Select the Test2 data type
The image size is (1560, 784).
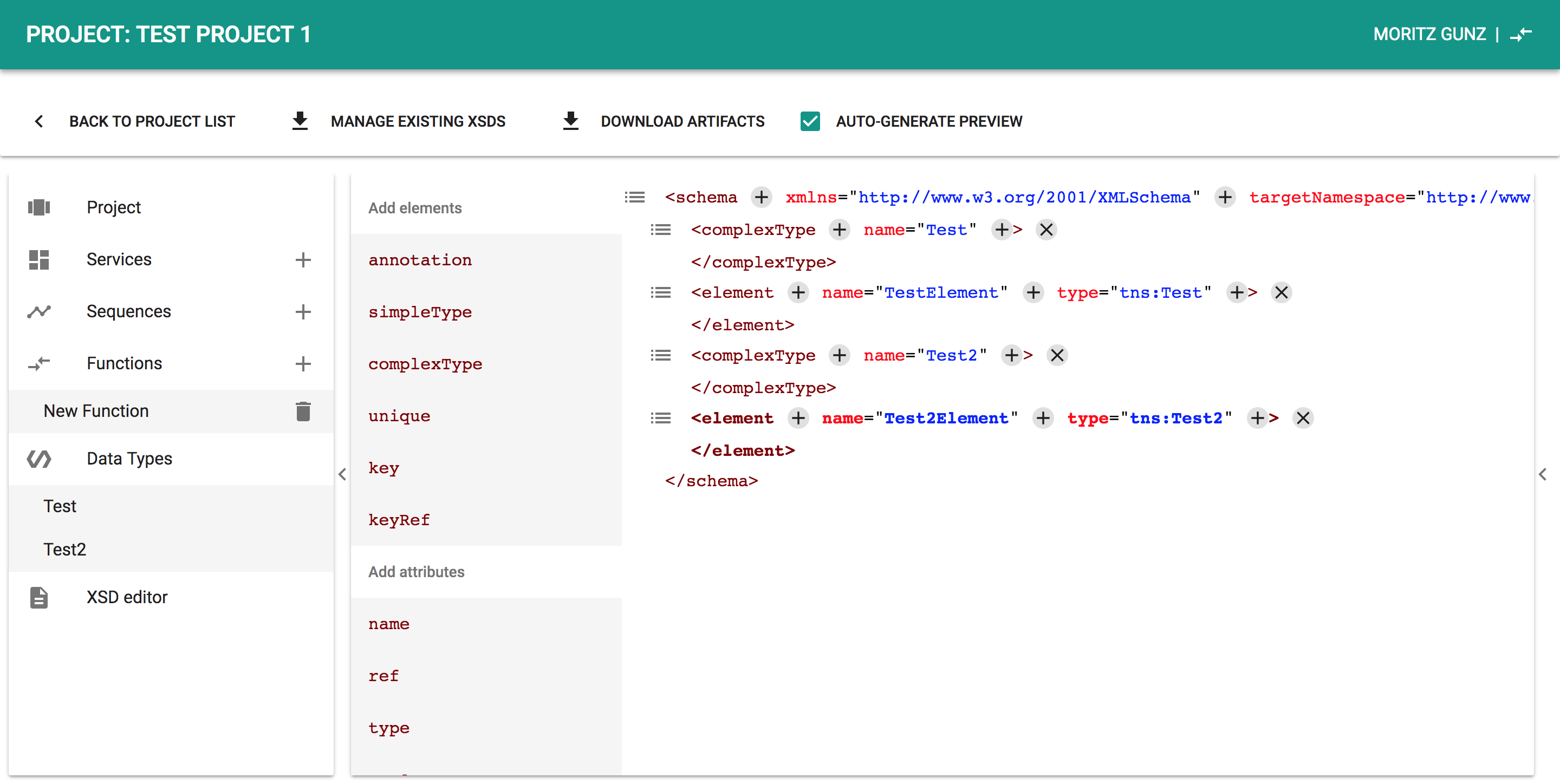tap(171, 550)
